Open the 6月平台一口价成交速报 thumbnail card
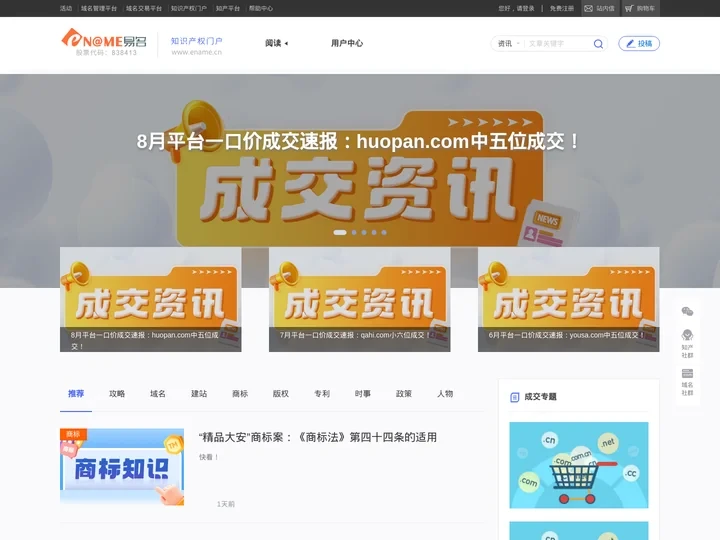The height and width of the screenshot is (540, 720). pos(568,299)
